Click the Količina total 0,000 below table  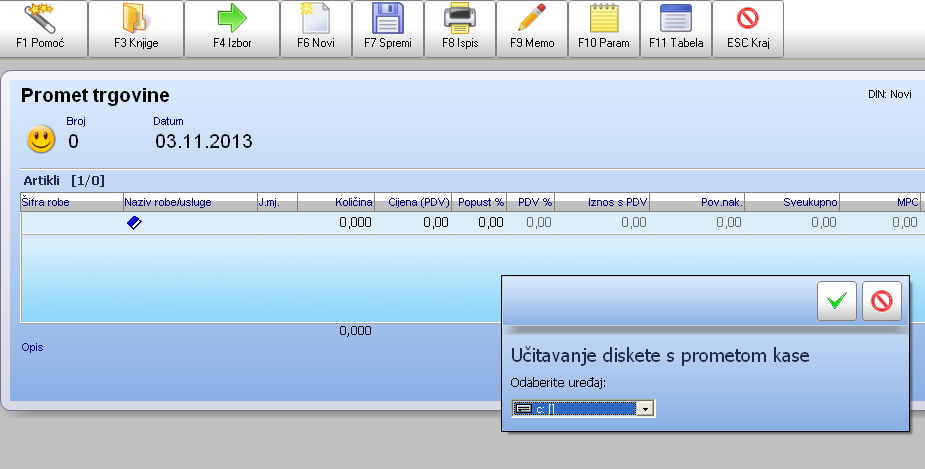point(355,330)
